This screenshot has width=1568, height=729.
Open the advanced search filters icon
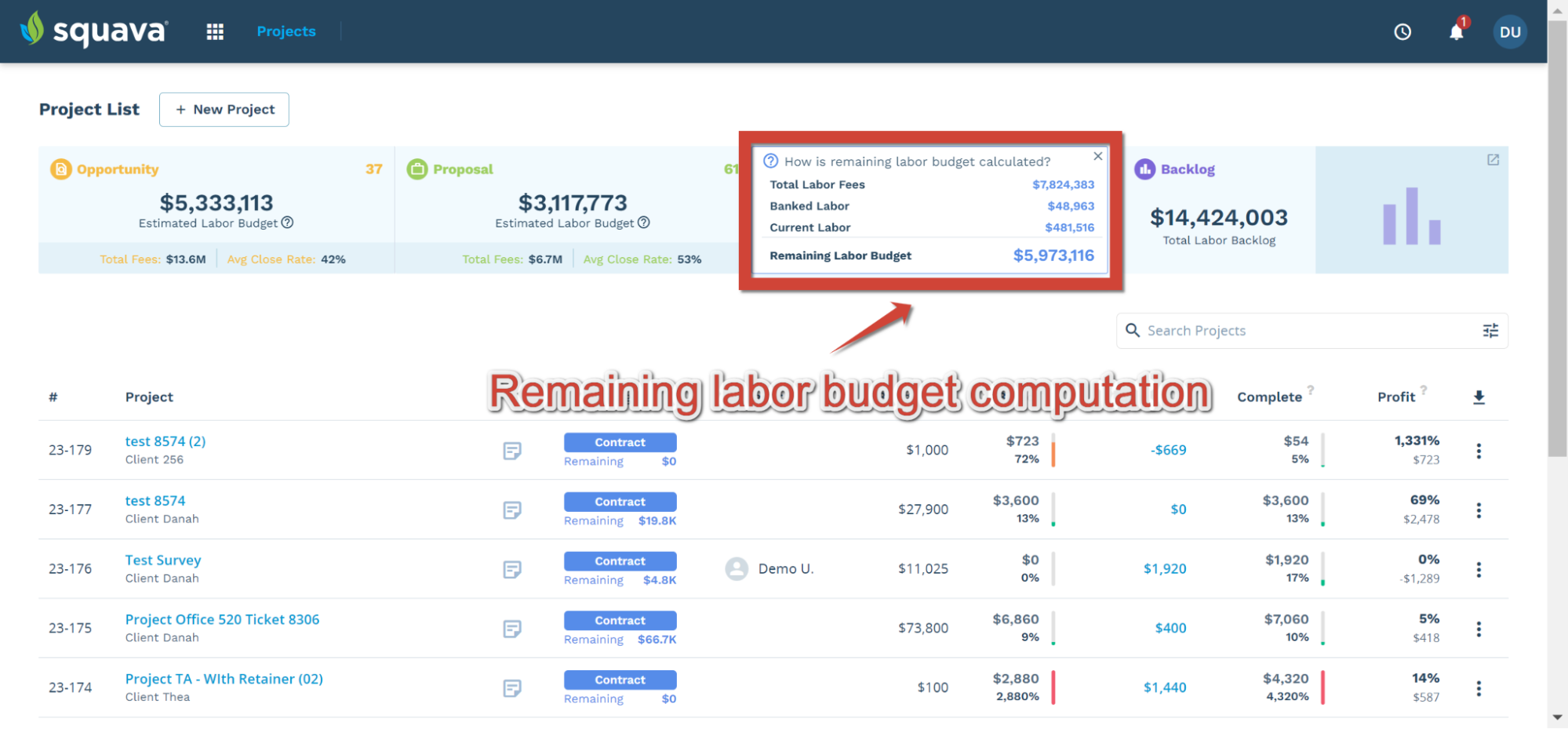click(1490, 330)
